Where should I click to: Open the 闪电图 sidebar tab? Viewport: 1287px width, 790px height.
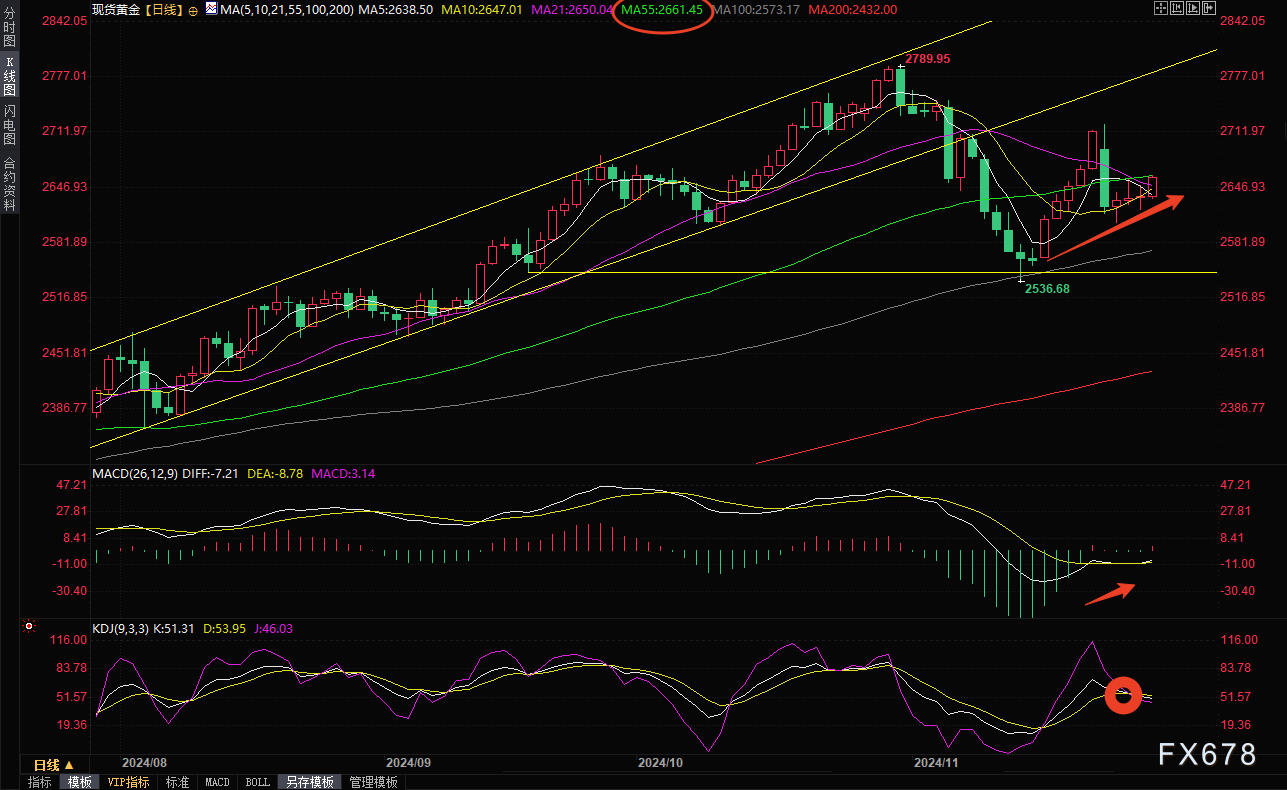(x=9, y=124)
